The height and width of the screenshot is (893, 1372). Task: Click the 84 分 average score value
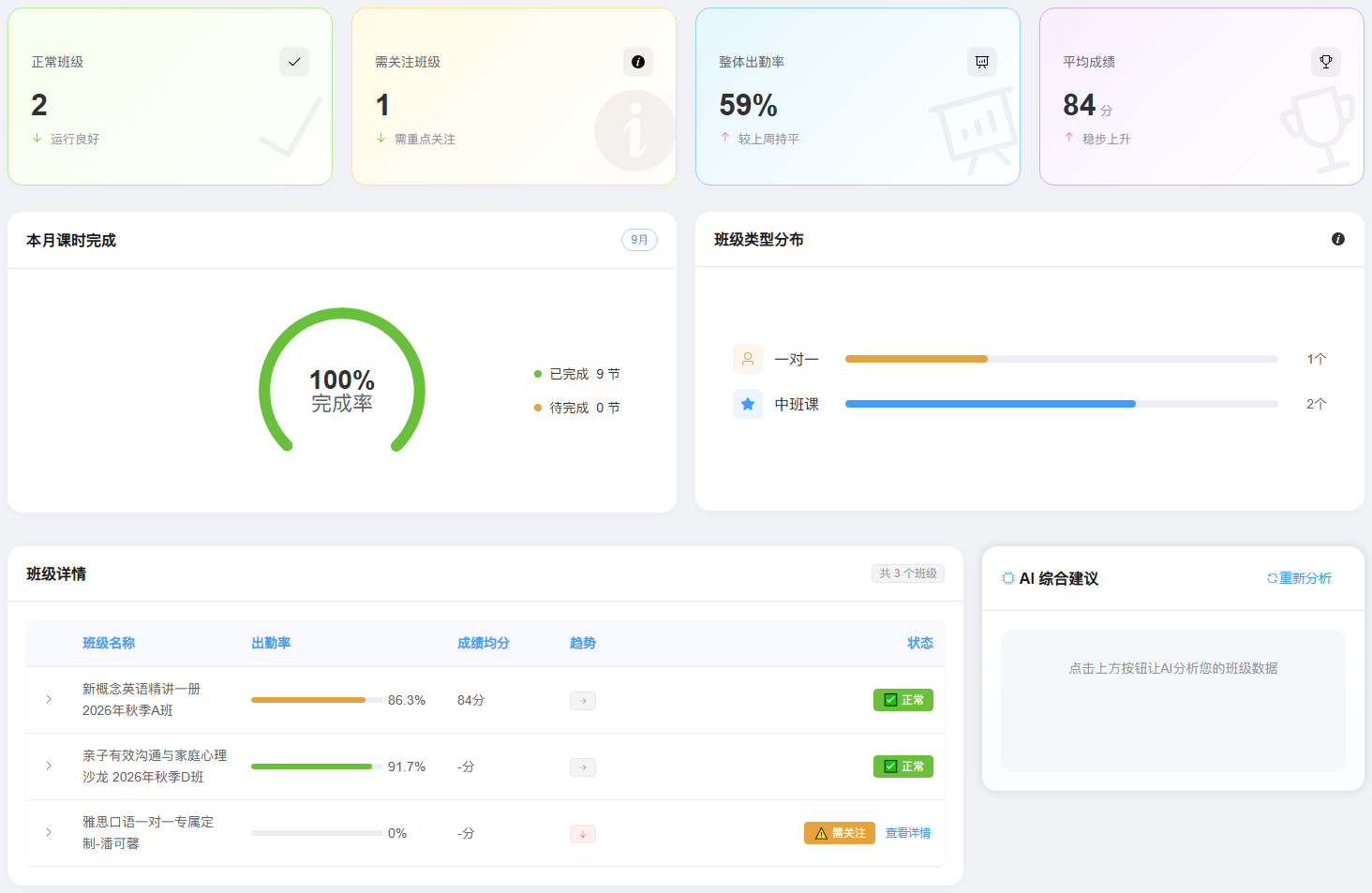coord(1088,105)
